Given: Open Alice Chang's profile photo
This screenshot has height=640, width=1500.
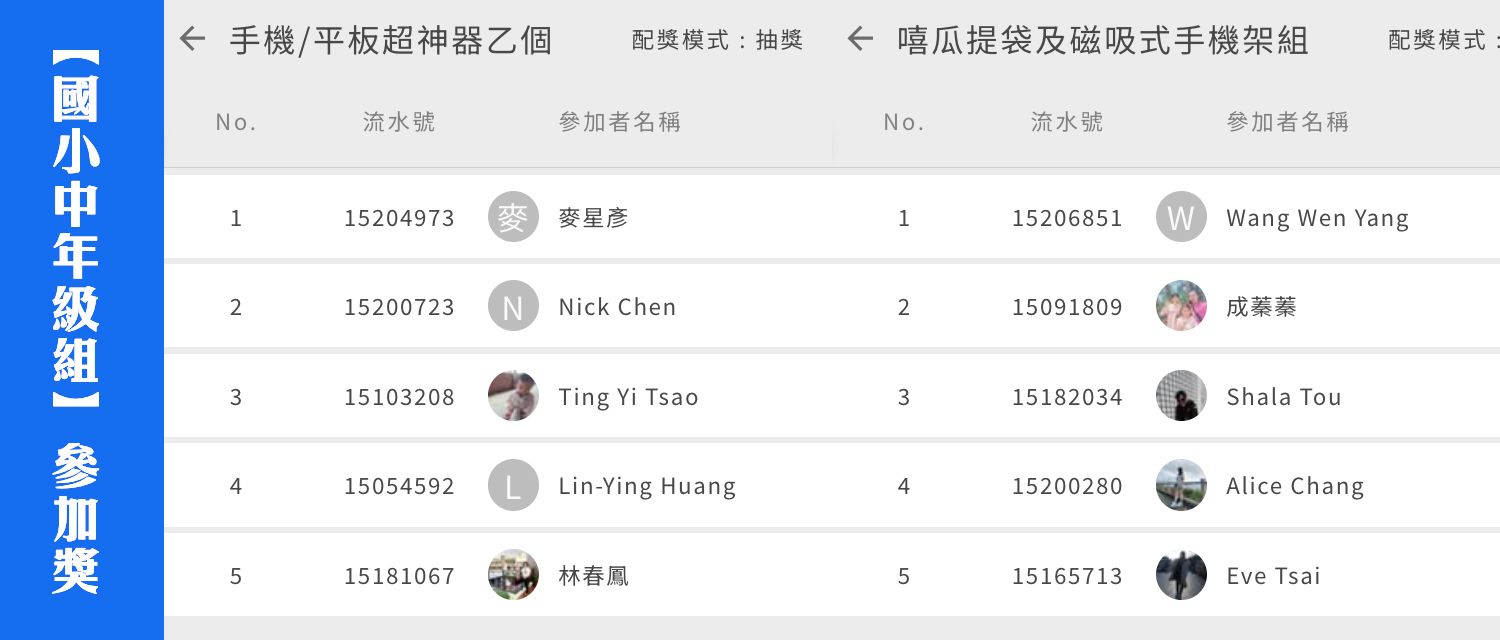Looking at the screenshot, I should (x=1181, y=486).
